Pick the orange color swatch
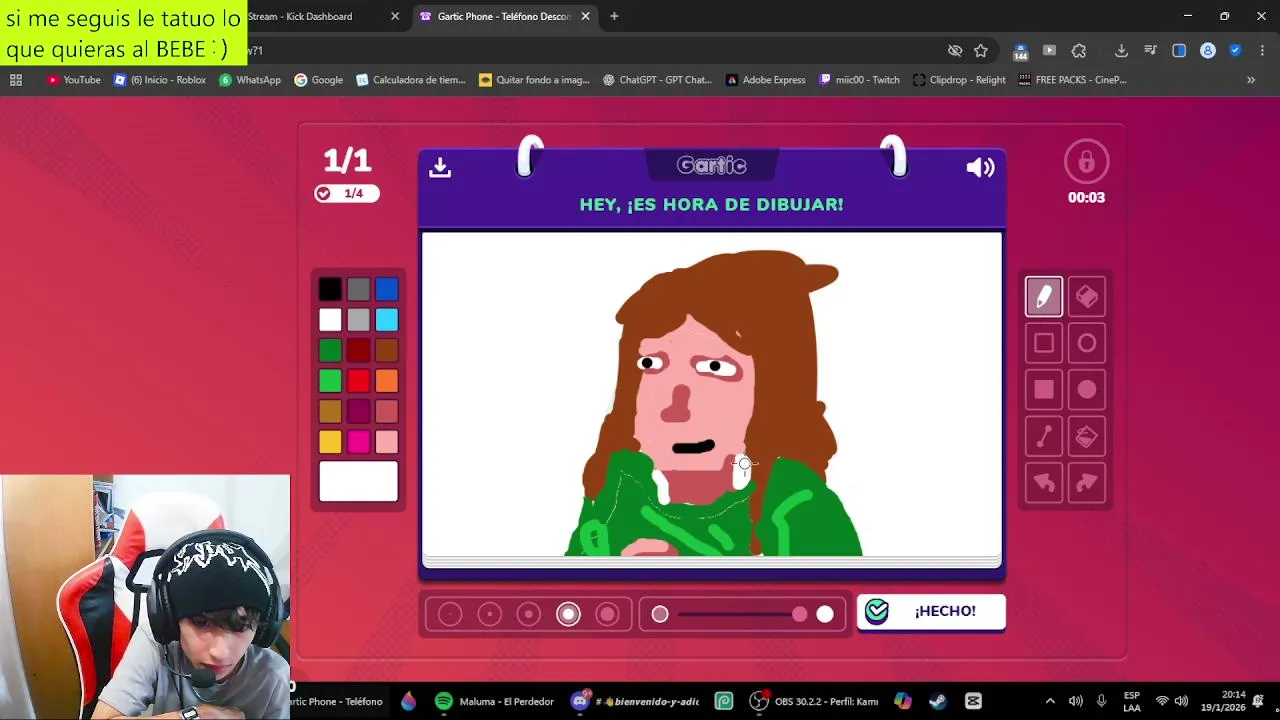Viewport: 1280px width, 720px height. coord(387,381)
